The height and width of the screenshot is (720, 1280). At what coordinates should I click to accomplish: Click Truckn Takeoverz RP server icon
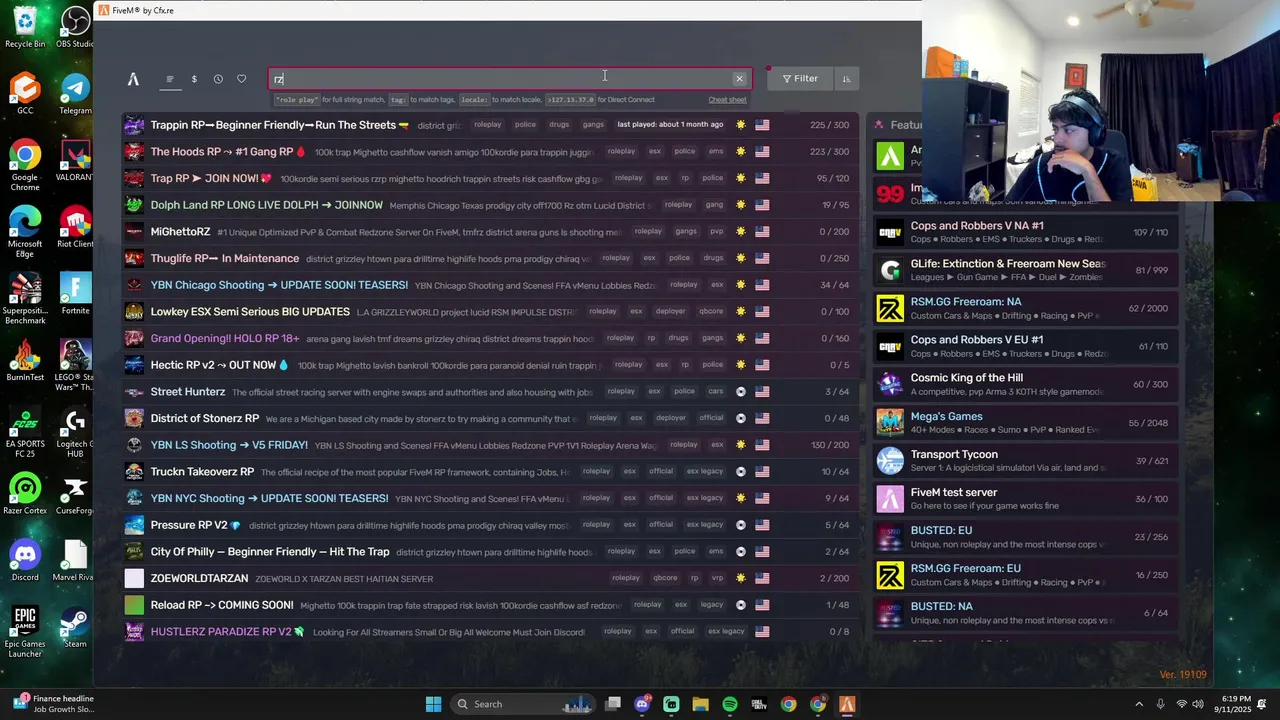coord(134,471)
